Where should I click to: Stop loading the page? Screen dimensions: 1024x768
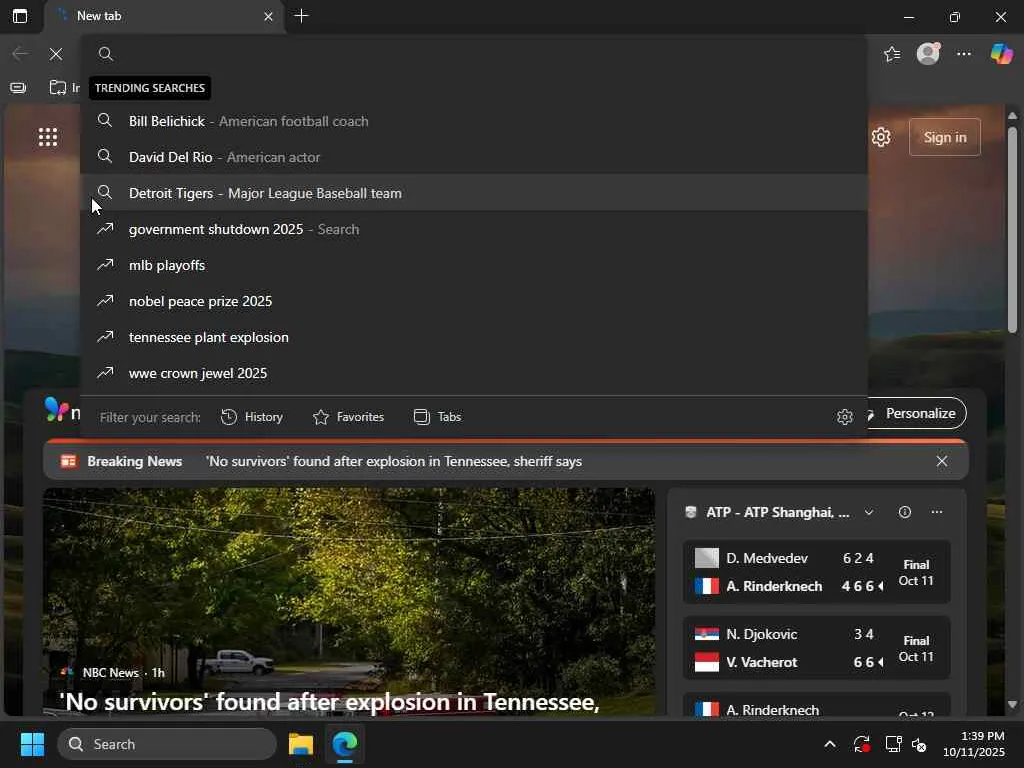(56, 54)
